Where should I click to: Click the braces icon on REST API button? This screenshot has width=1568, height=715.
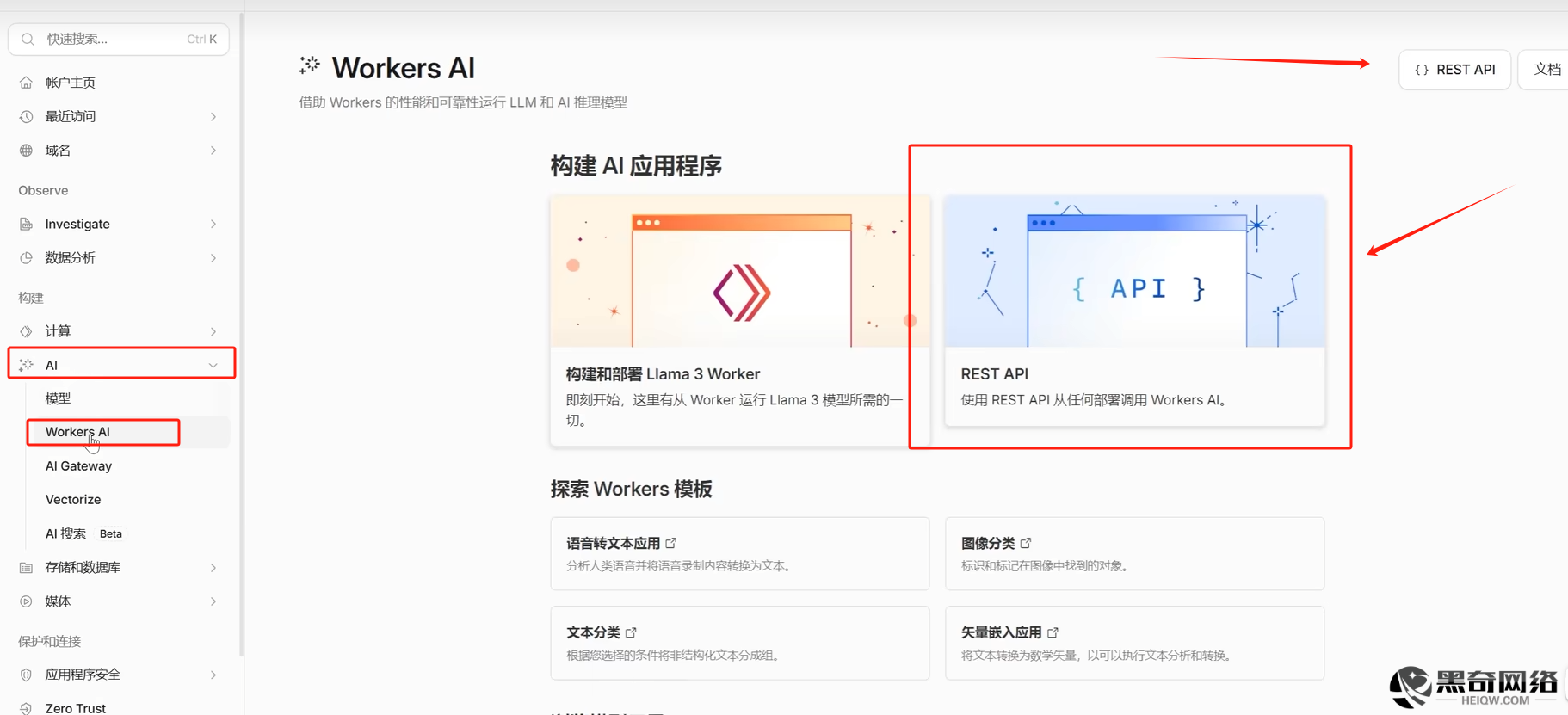tap(1422, 70)
